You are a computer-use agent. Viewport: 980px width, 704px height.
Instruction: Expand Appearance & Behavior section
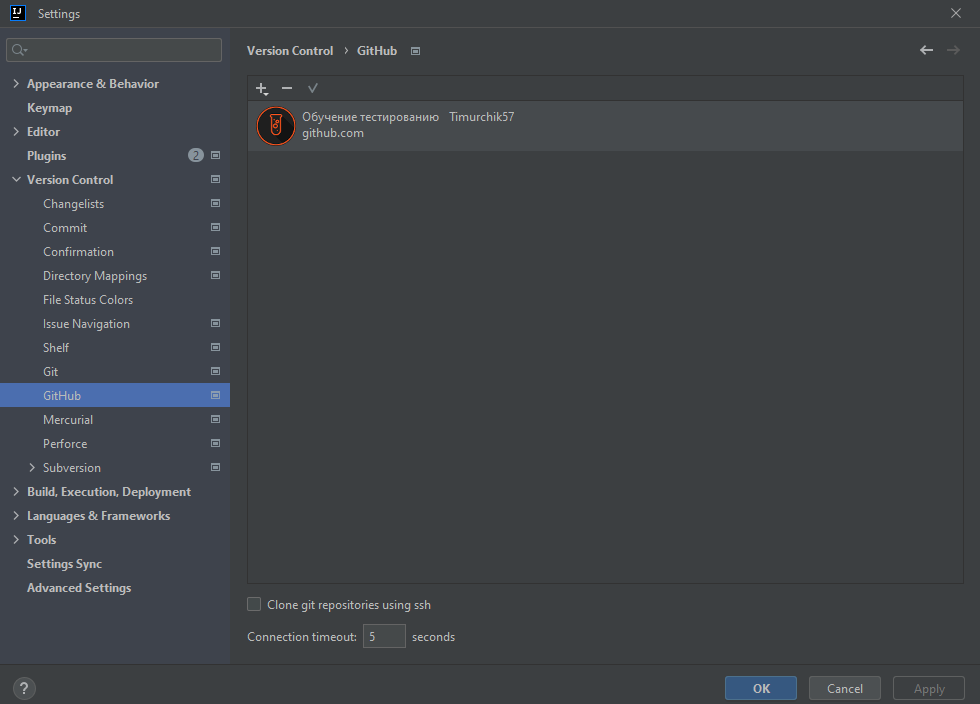coord(16,84)
